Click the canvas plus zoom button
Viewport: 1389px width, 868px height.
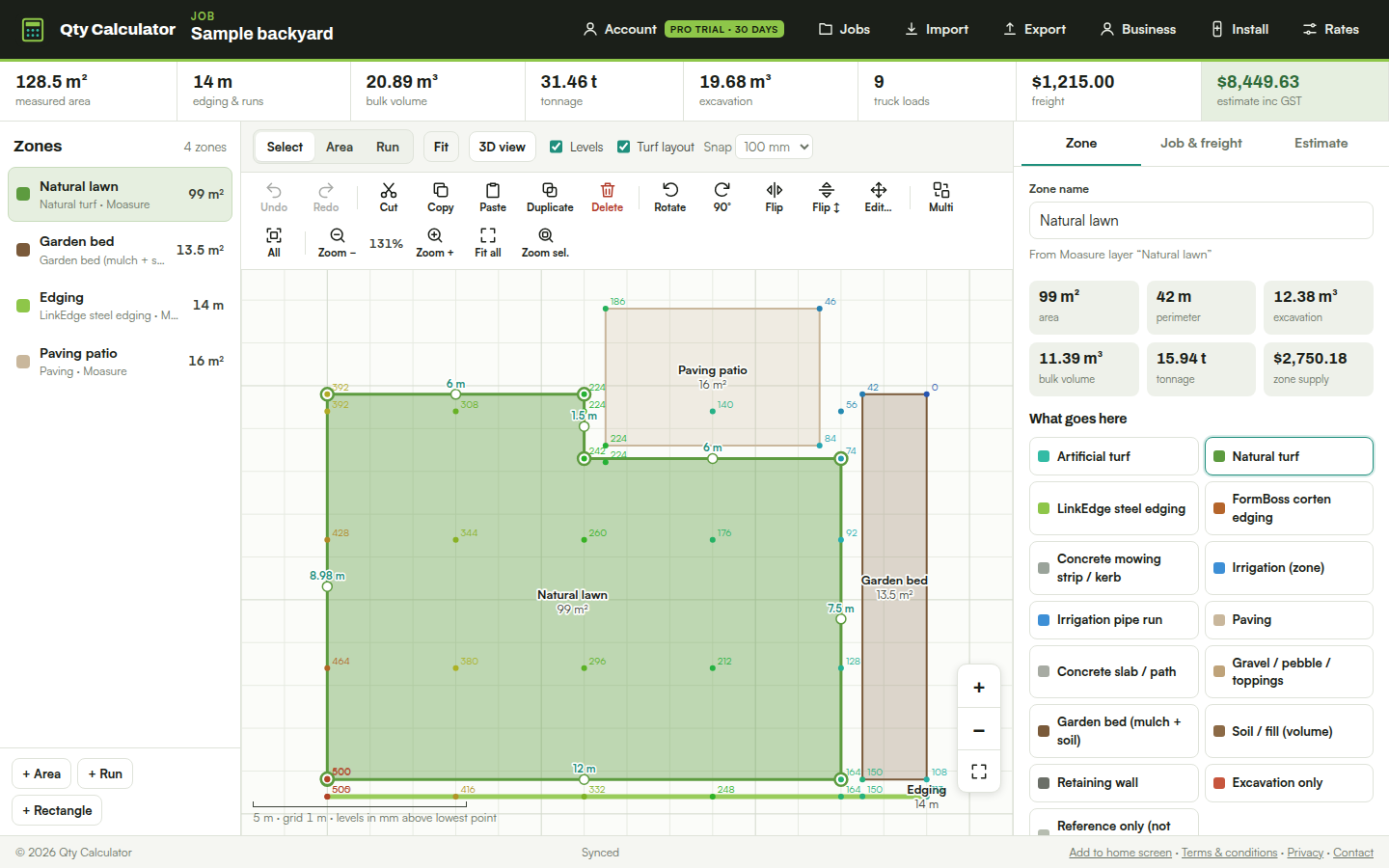pos(979,688)
